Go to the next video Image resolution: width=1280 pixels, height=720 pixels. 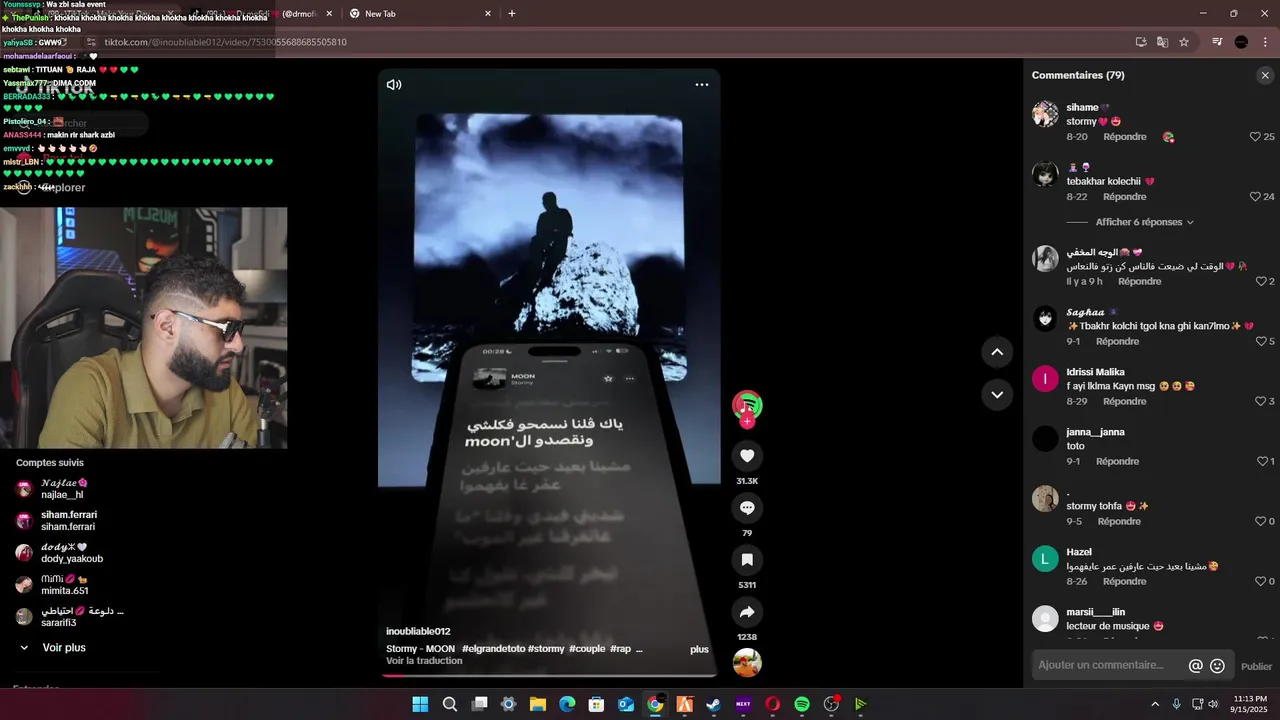click(997, 395)
